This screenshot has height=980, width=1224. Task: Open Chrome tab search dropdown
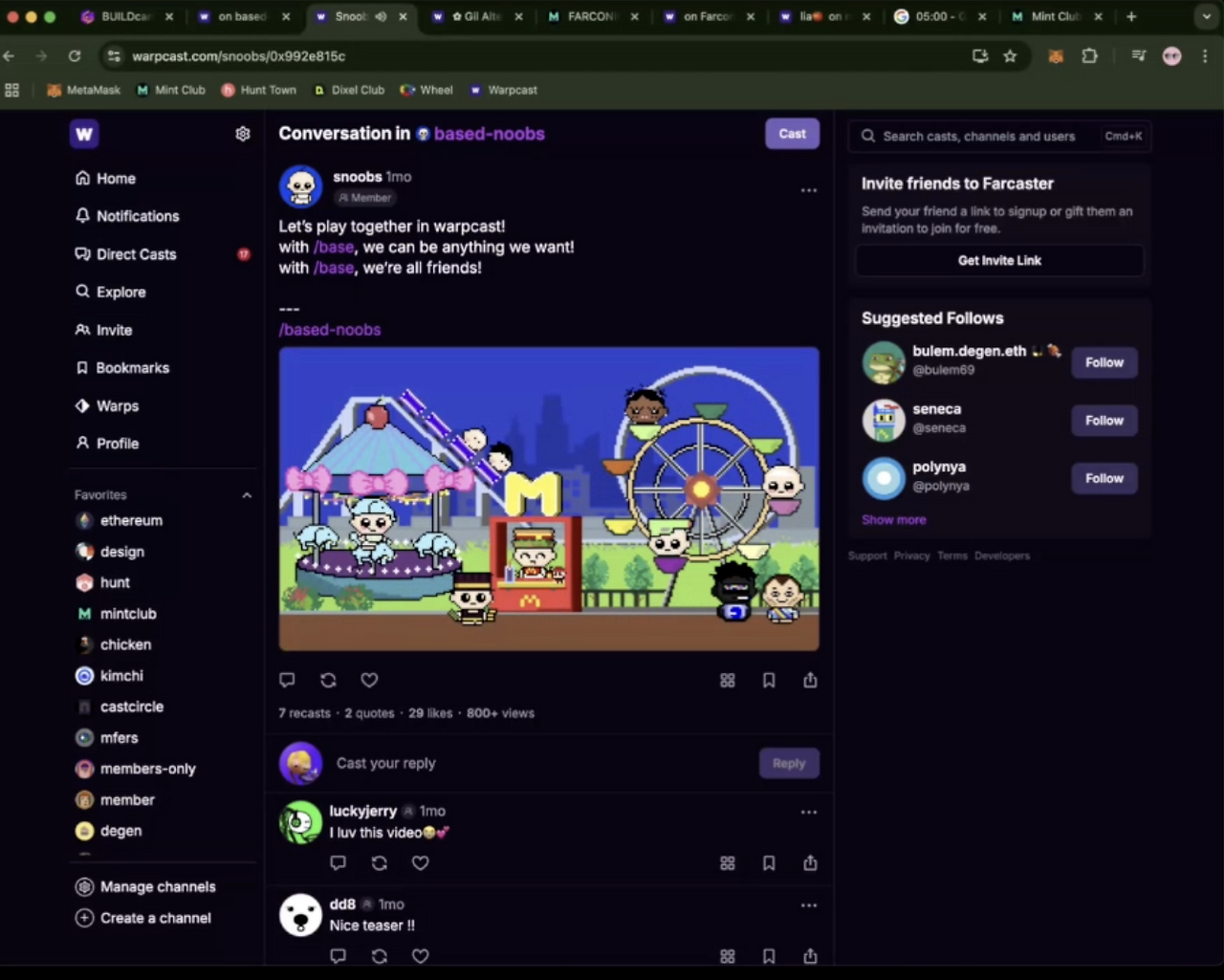[1205, 16]
